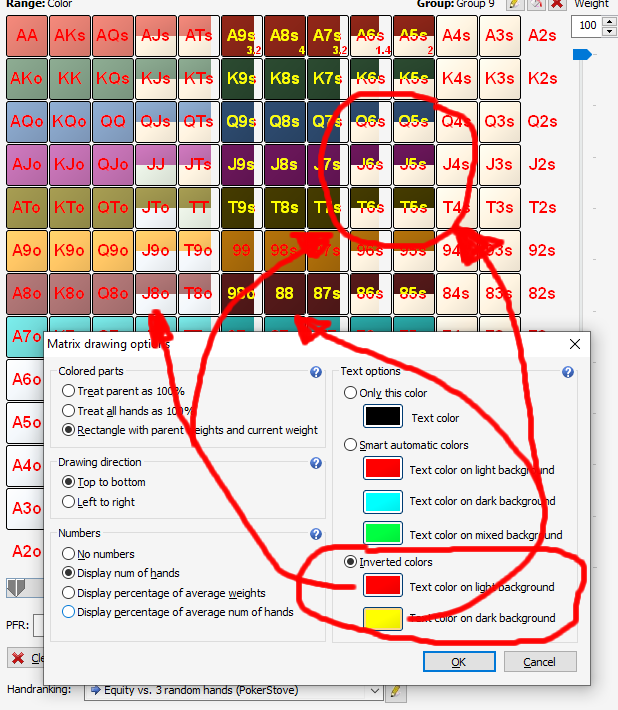Select Inverted colors option
618x710 pixels.
[388, 562]
